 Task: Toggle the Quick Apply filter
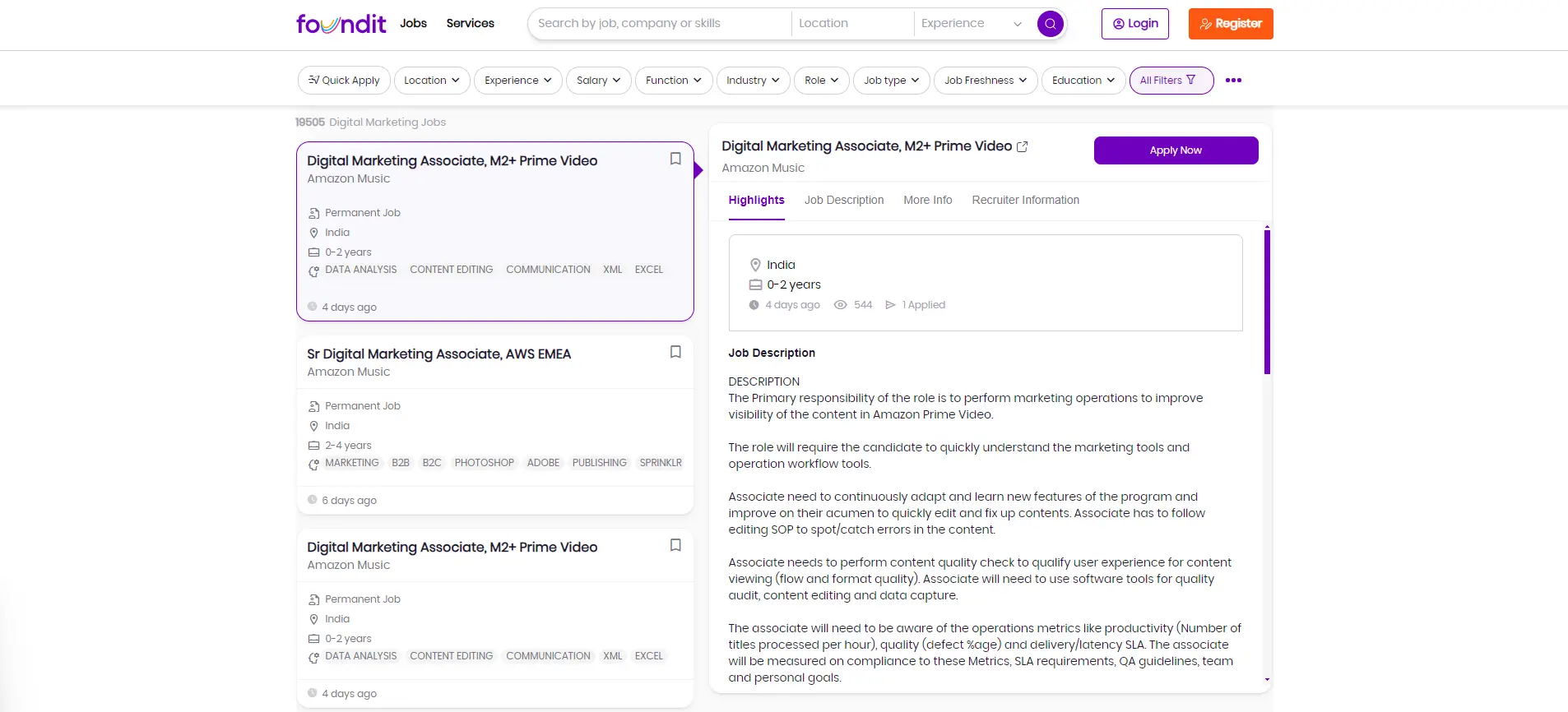click(x=344, y=81)
